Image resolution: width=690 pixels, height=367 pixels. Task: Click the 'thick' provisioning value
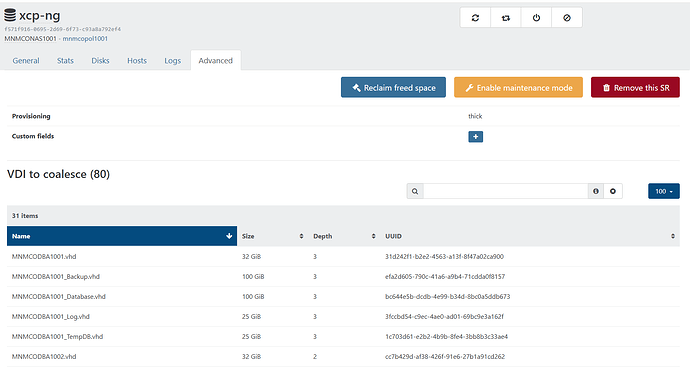475,116
